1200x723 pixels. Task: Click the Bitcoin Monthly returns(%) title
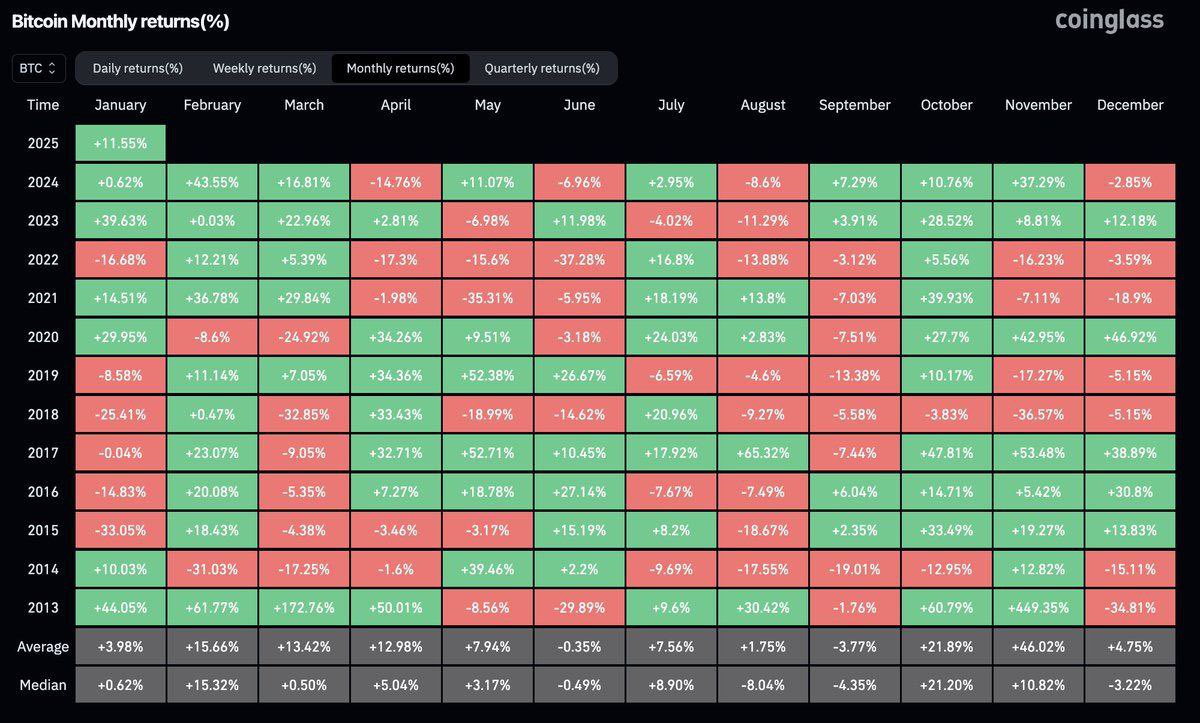coord(120,20)
